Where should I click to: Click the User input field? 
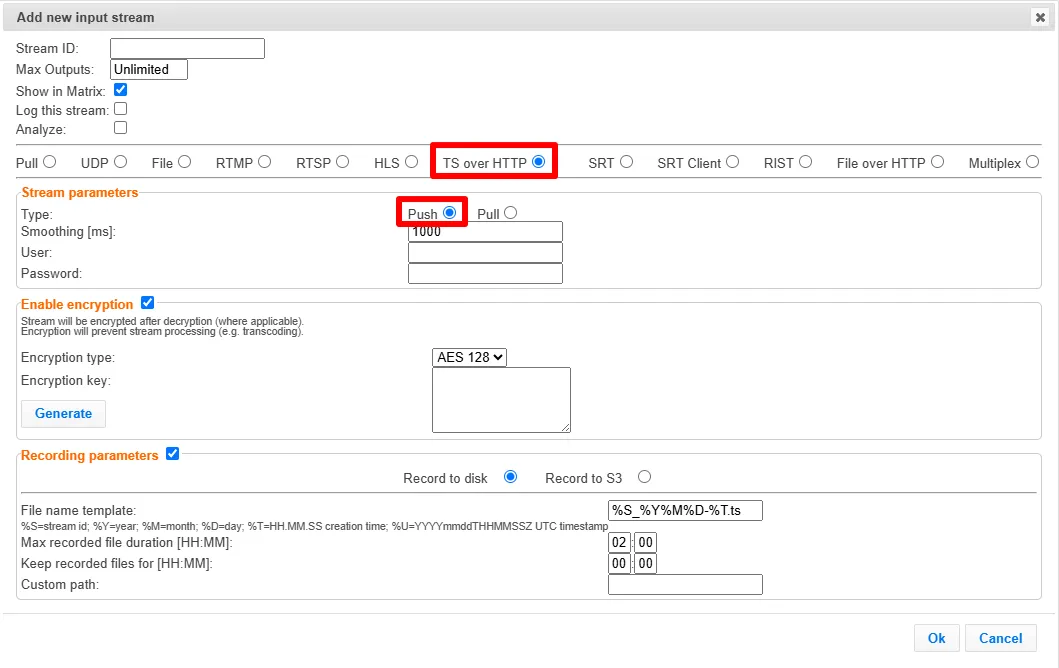point(485,253)
